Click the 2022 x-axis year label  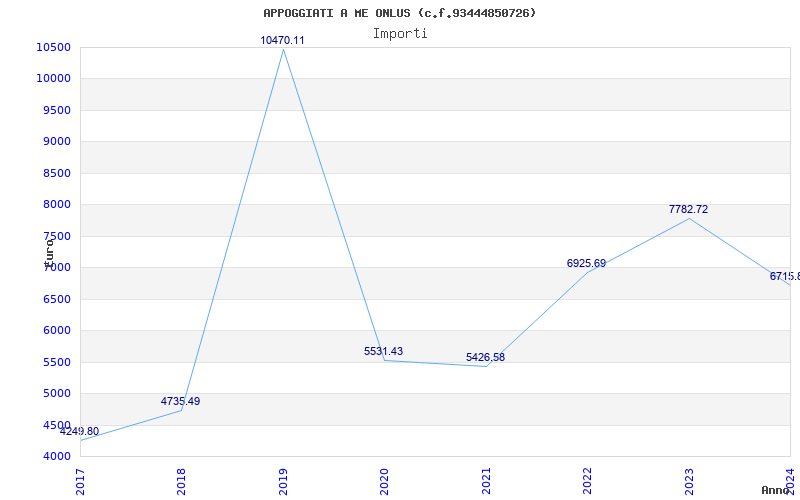click(x=587, y=482)
